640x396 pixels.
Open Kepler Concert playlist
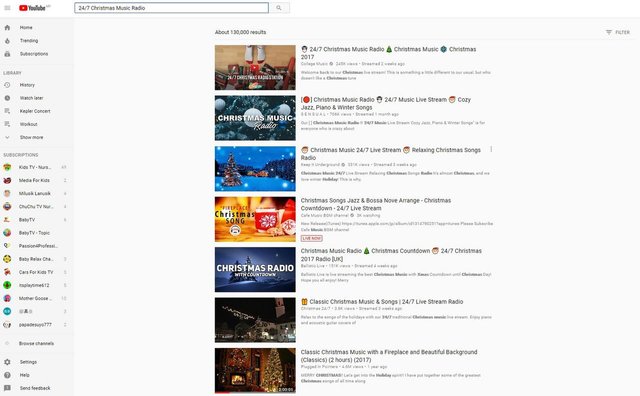(35, 111)
